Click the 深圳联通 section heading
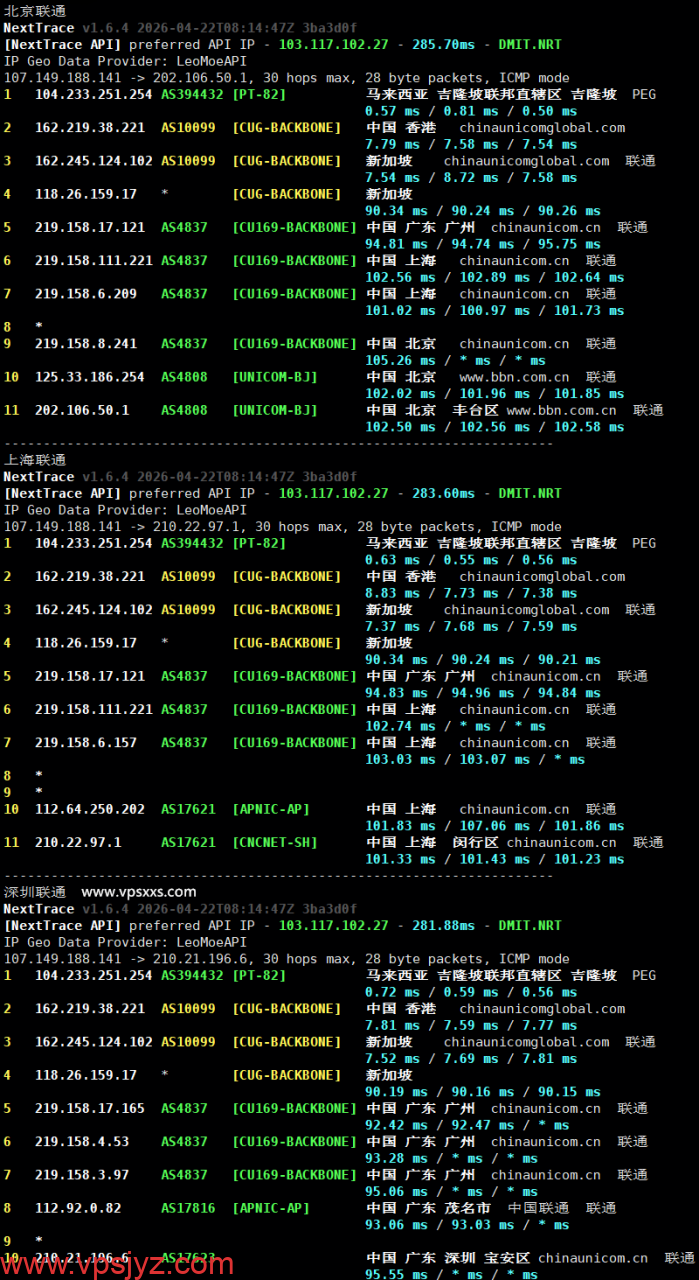Viewport: 699px width, 1280px height. click(x=35, y=892)
